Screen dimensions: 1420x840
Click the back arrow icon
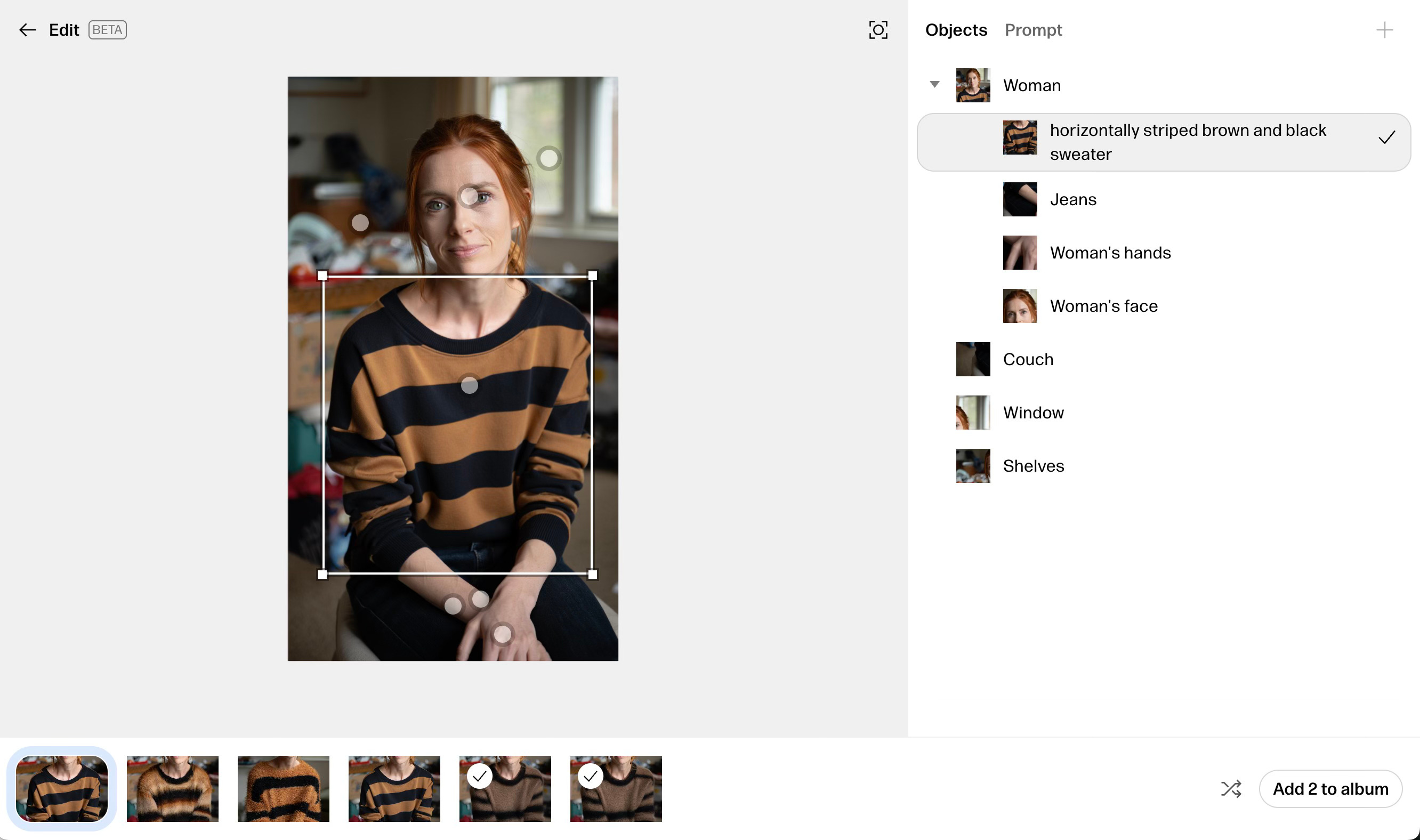coord(27,30)
